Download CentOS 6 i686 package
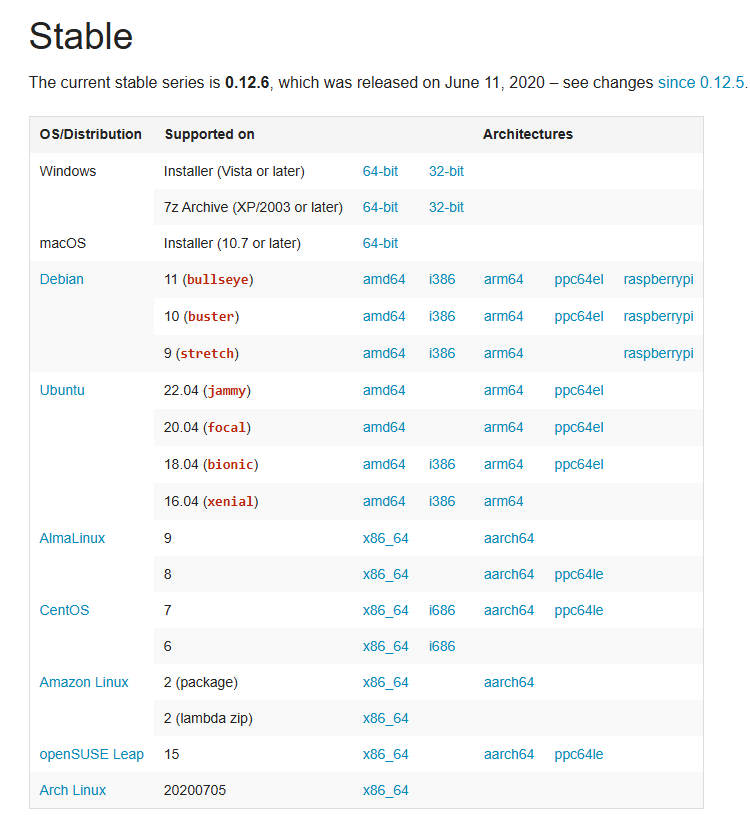 (x=442, y=646)
